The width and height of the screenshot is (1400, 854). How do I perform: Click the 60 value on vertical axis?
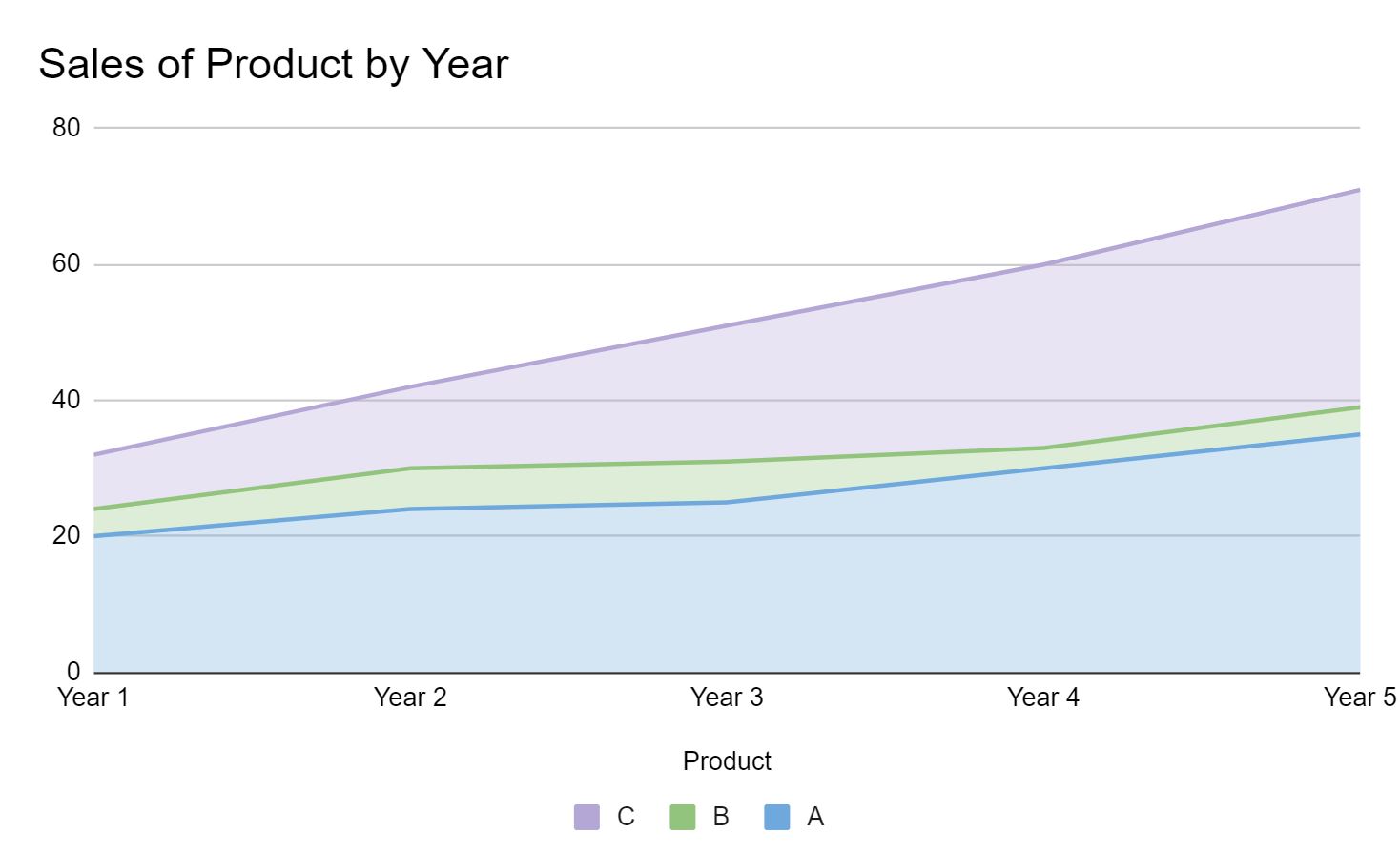tap(67, 264)
